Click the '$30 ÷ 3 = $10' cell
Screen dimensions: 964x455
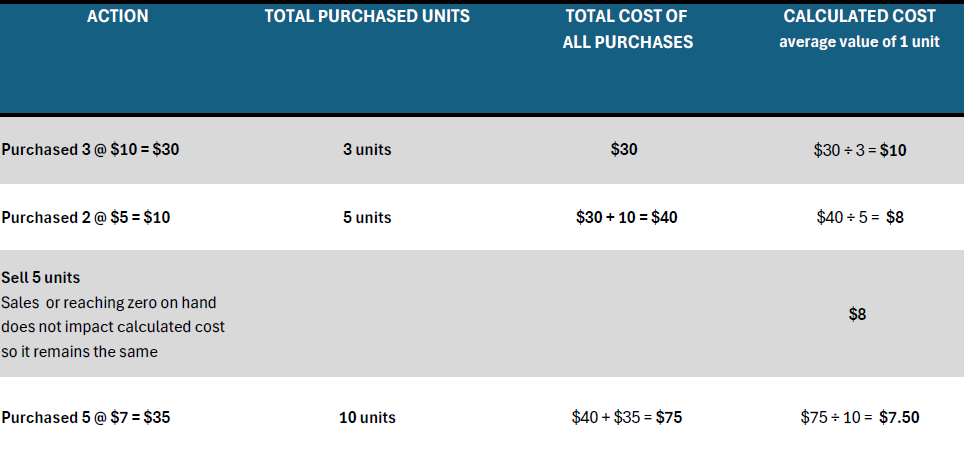pos(859,150)
